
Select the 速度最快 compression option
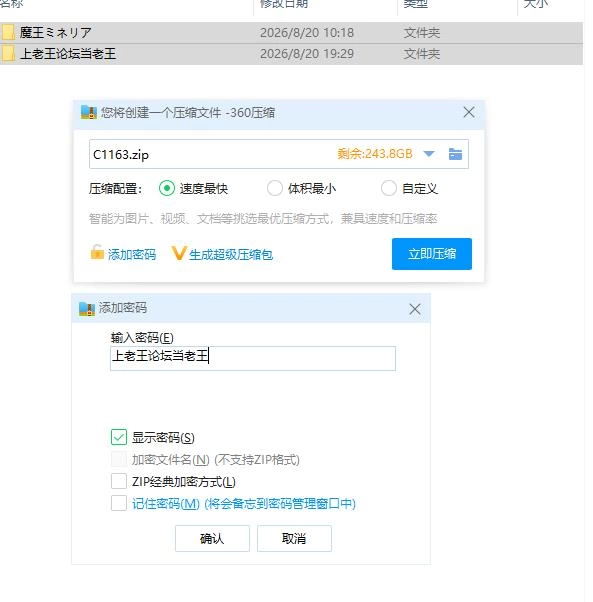pyautogui.click(x=167, y=189)
